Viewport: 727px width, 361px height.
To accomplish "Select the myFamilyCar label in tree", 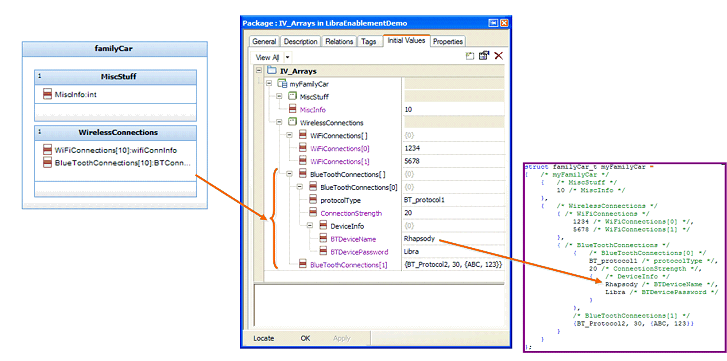I will coord(309,84).
